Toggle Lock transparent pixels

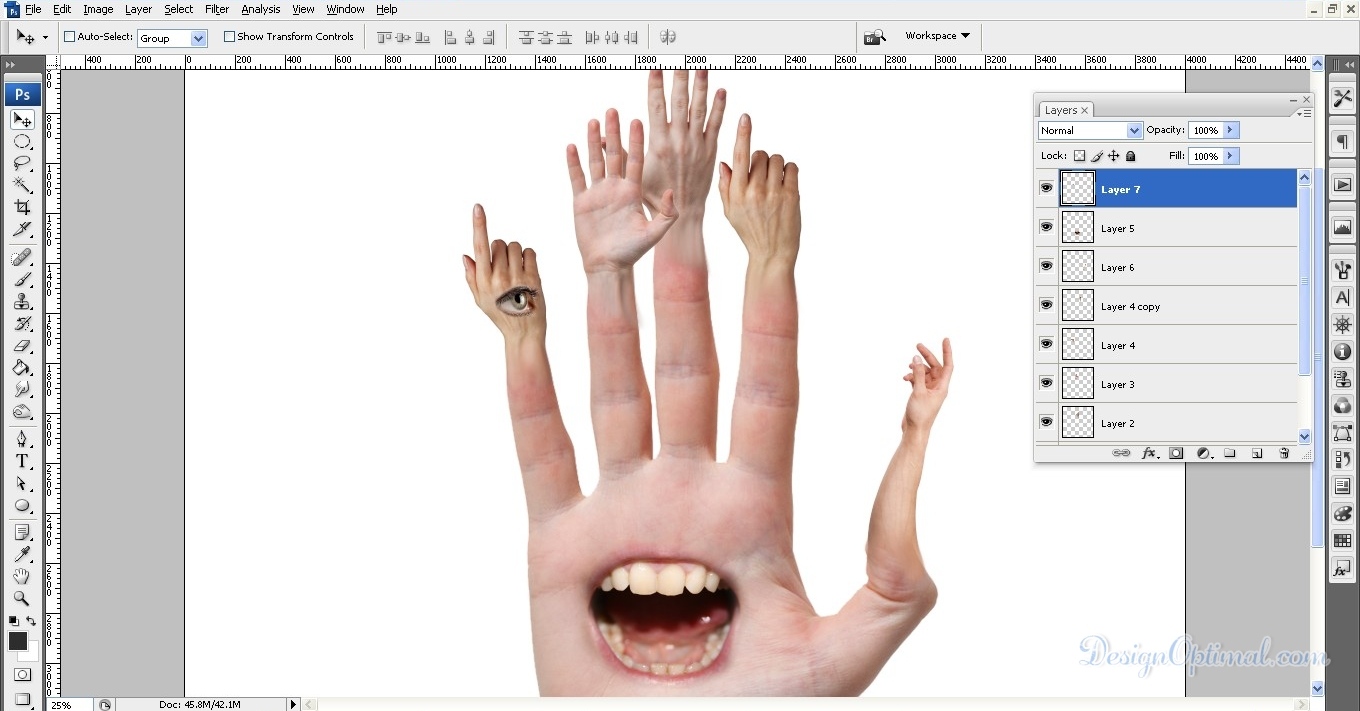pos(1079,156)
